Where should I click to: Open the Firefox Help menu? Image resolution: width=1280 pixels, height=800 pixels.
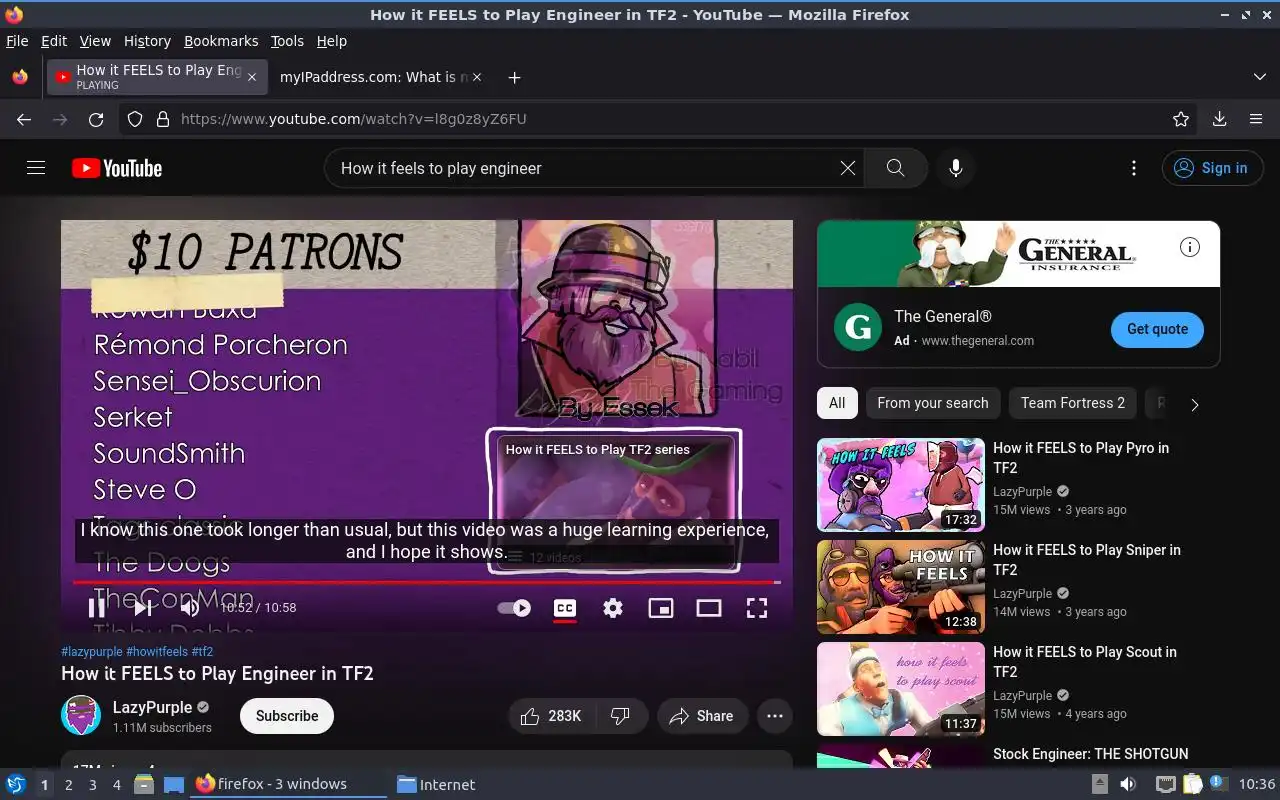tap(332, 41)
